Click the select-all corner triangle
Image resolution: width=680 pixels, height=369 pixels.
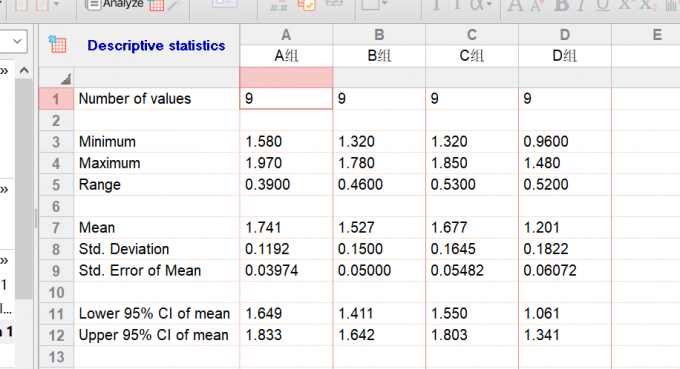(x=66, y=79)
